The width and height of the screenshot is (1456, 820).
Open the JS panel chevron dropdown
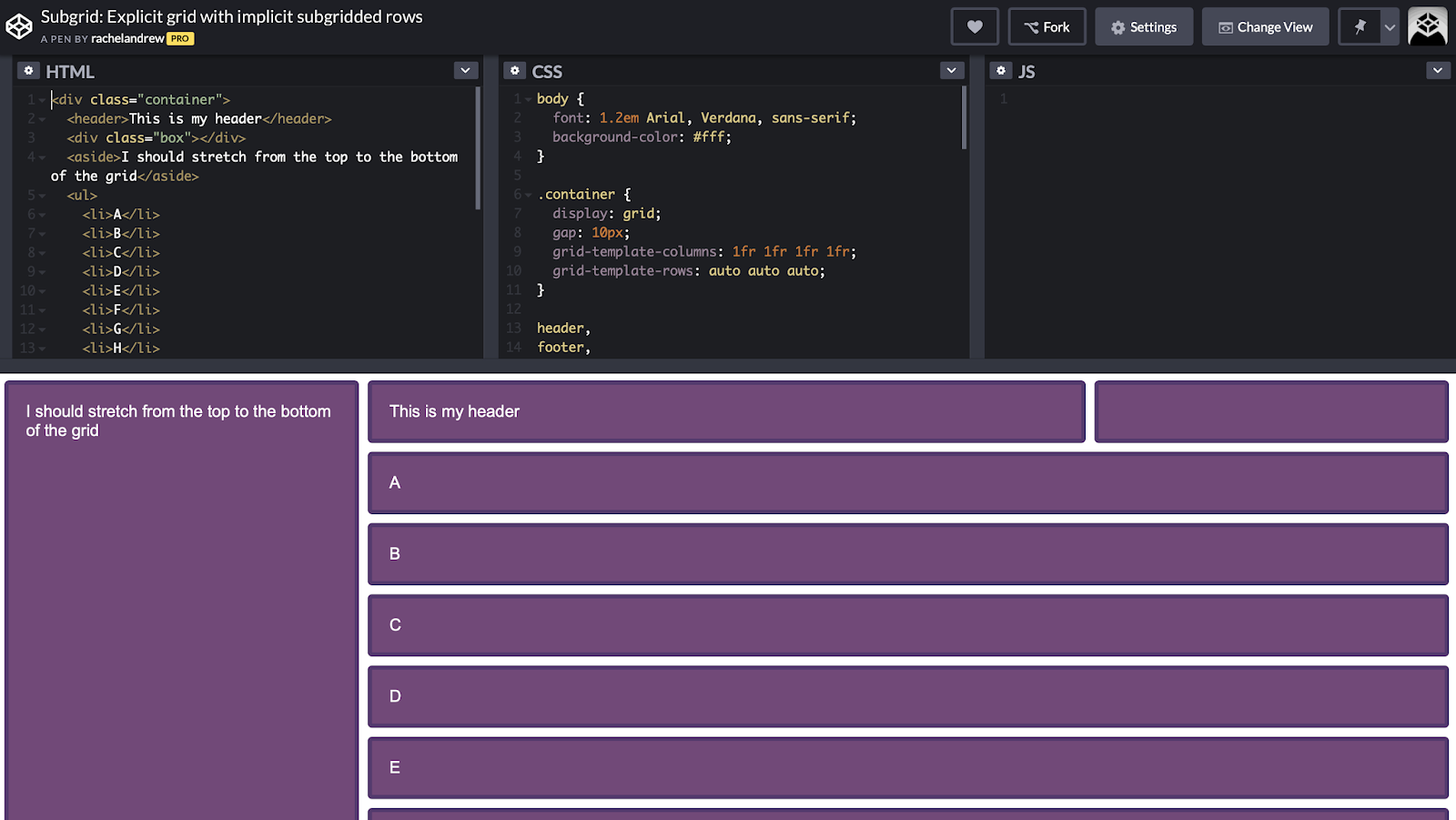[1437, 70]
